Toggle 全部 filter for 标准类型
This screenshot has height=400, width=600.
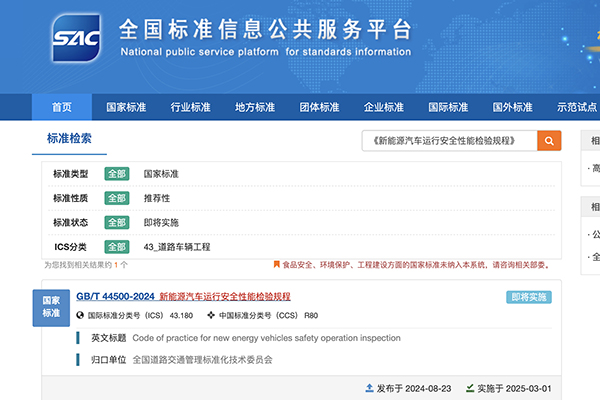coord(117,174)
